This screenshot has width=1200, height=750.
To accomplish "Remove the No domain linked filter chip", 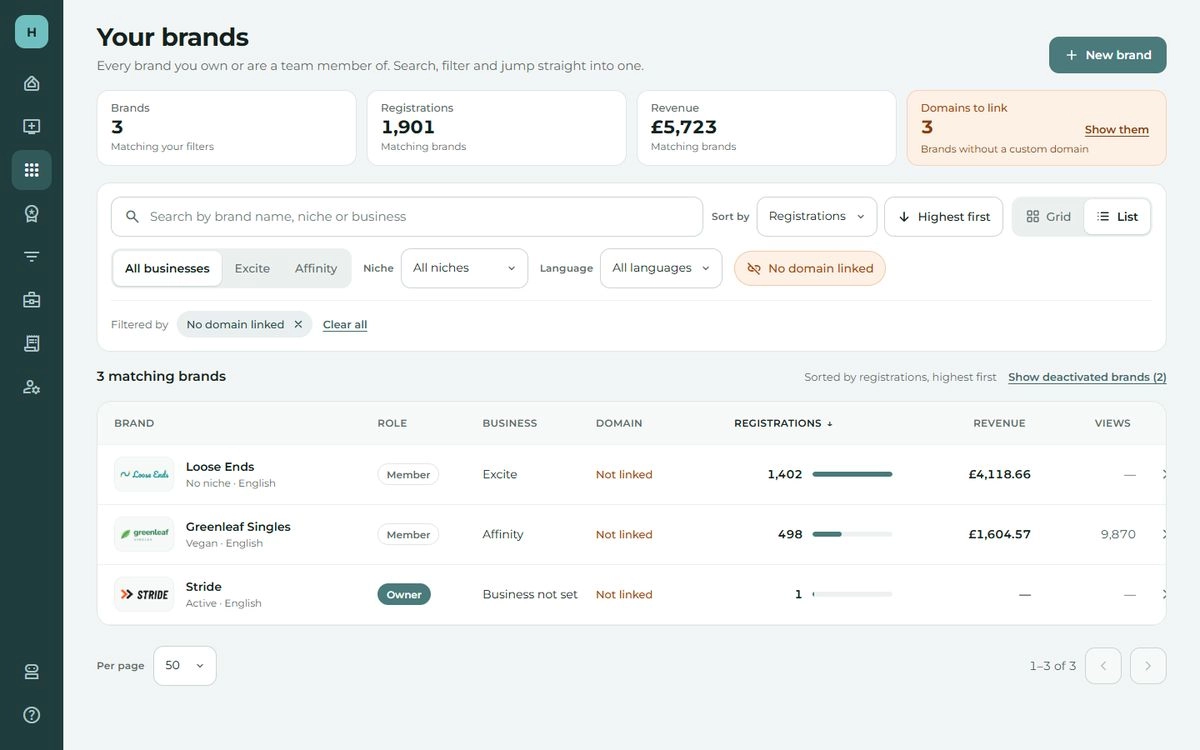I will click(298, 325).
